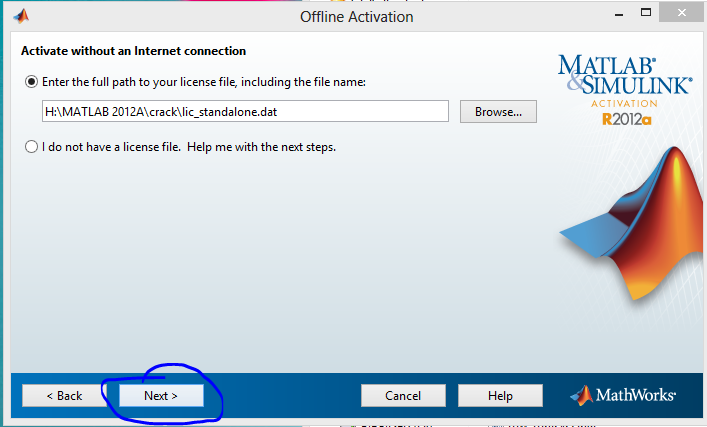Click 'Activate without an Internet connection' heading
This screenshot has width=707, height=427.
click(133, 51)
